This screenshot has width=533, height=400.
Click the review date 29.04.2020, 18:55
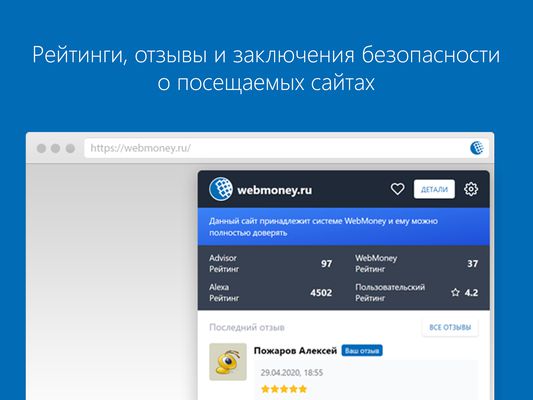[x=292, y=373]
